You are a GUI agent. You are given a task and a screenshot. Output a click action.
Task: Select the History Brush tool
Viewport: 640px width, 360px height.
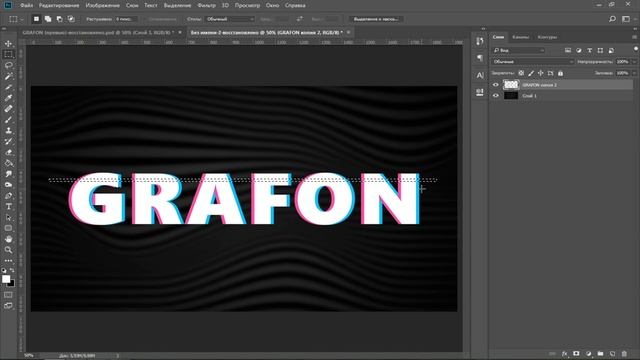(8, 141)
